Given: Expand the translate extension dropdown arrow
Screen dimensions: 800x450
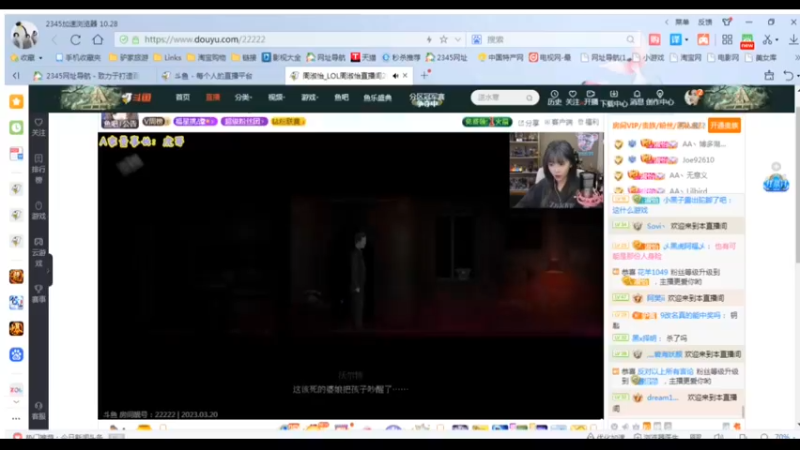Looking at the screenshot, I should (687, 40).
